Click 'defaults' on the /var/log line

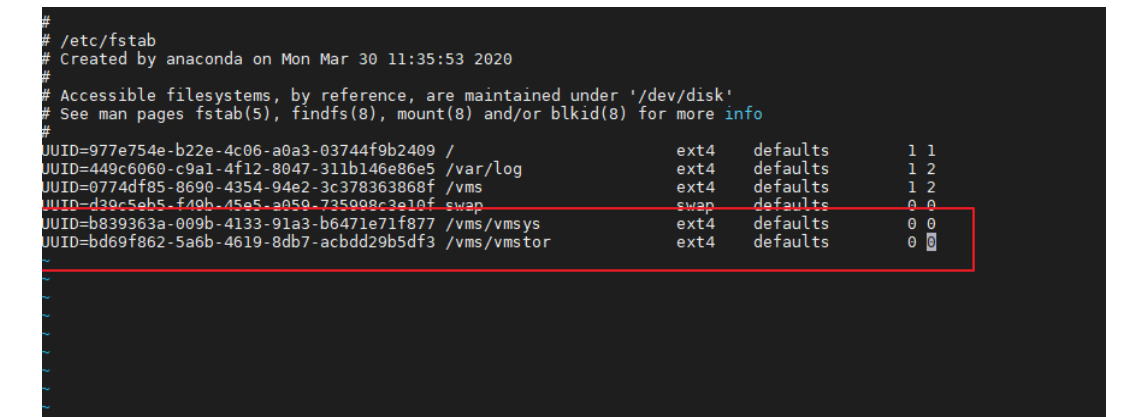coord(791,169)
